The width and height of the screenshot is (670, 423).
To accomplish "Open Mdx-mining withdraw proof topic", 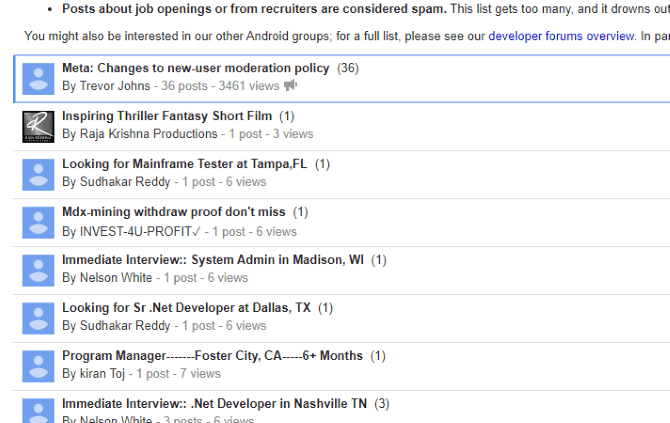I will click(173, 212).
